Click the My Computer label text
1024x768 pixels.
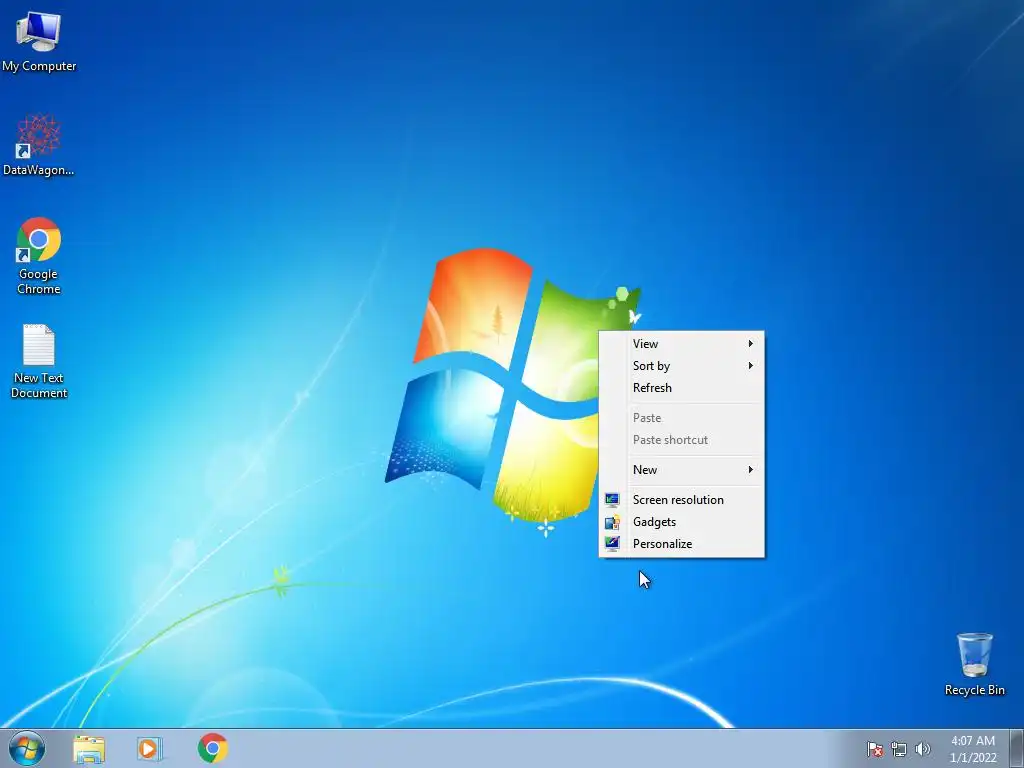(39, 66)
